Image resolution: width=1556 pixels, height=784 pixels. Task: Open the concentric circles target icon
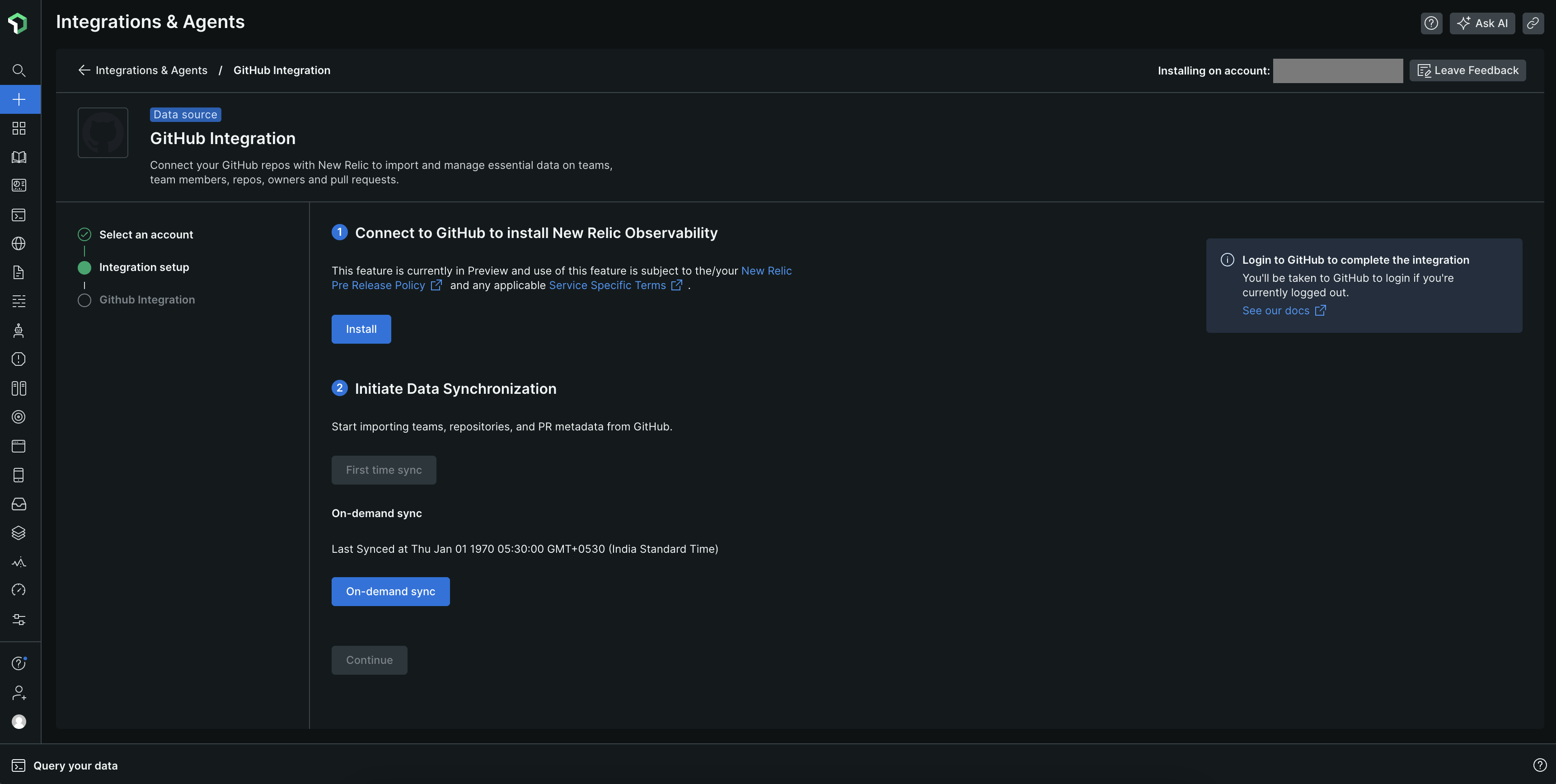point(19,417)
